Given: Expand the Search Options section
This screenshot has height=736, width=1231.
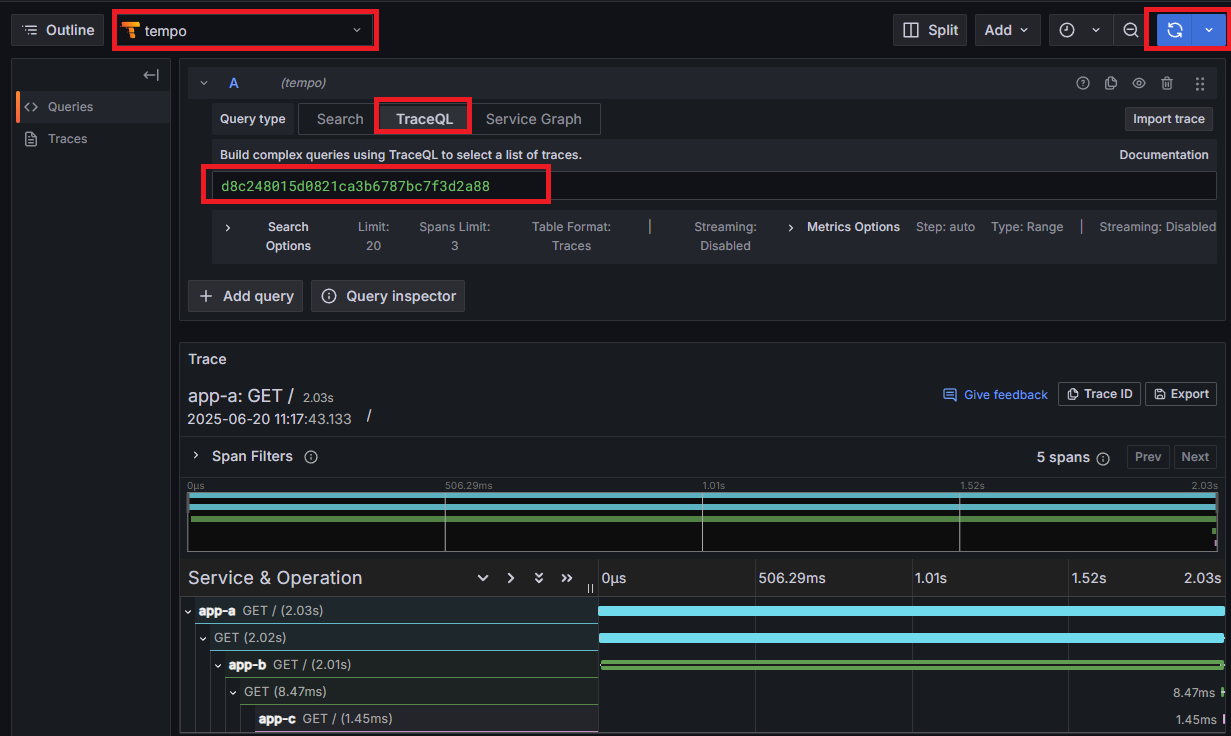Looking at the screenshot, I should [228, 228].
